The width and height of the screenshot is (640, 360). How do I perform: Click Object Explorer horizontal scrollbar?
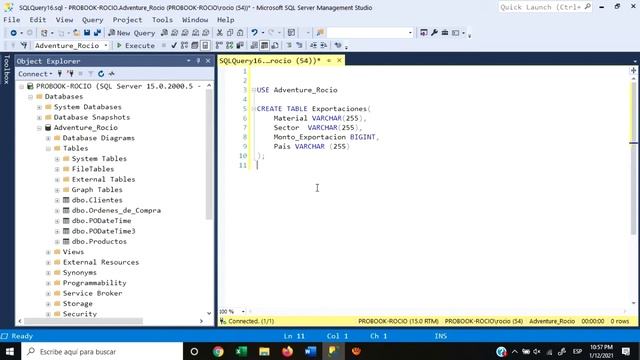84,321
